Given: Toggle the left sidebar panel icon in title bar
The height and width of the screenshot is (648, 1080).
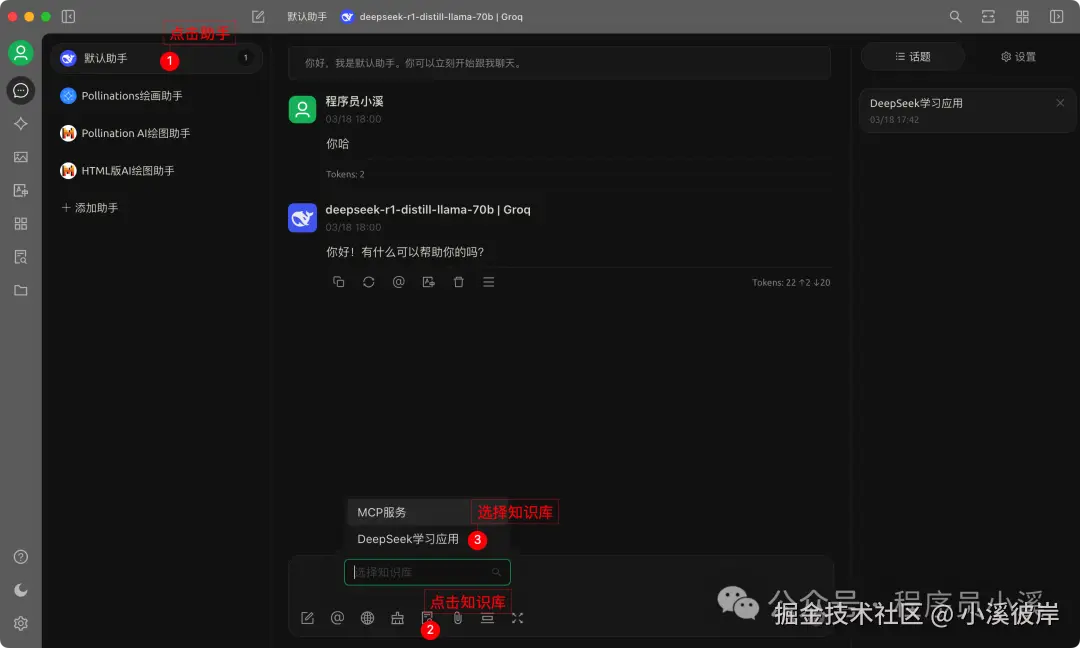Looking at the screenshot, I should click(x=68, y=17).
